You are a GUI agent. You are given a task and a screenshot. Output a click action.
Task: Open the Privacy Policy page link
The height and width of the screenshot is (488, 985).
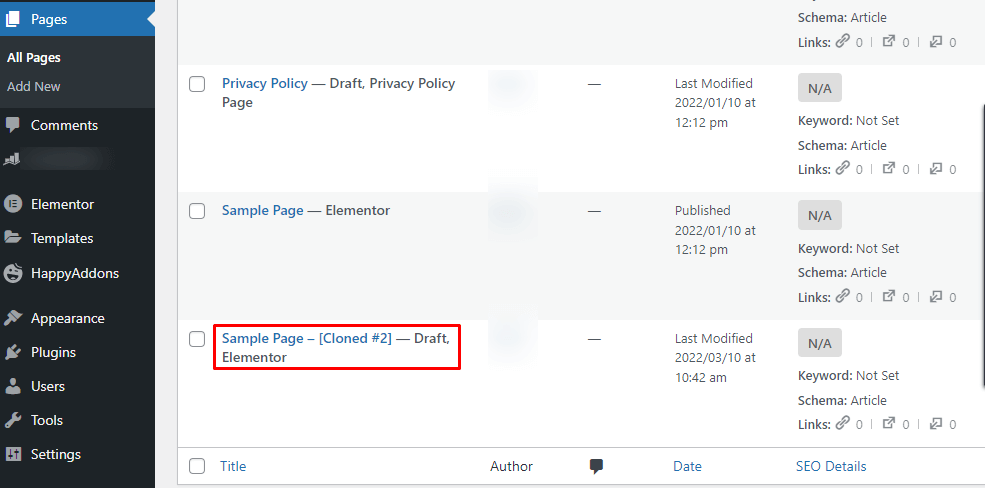(265, 84)
